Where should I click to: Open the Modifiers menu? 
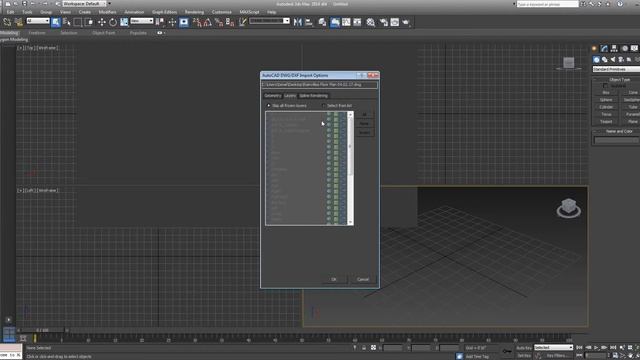pyautogui.click(x=107, y=12)
